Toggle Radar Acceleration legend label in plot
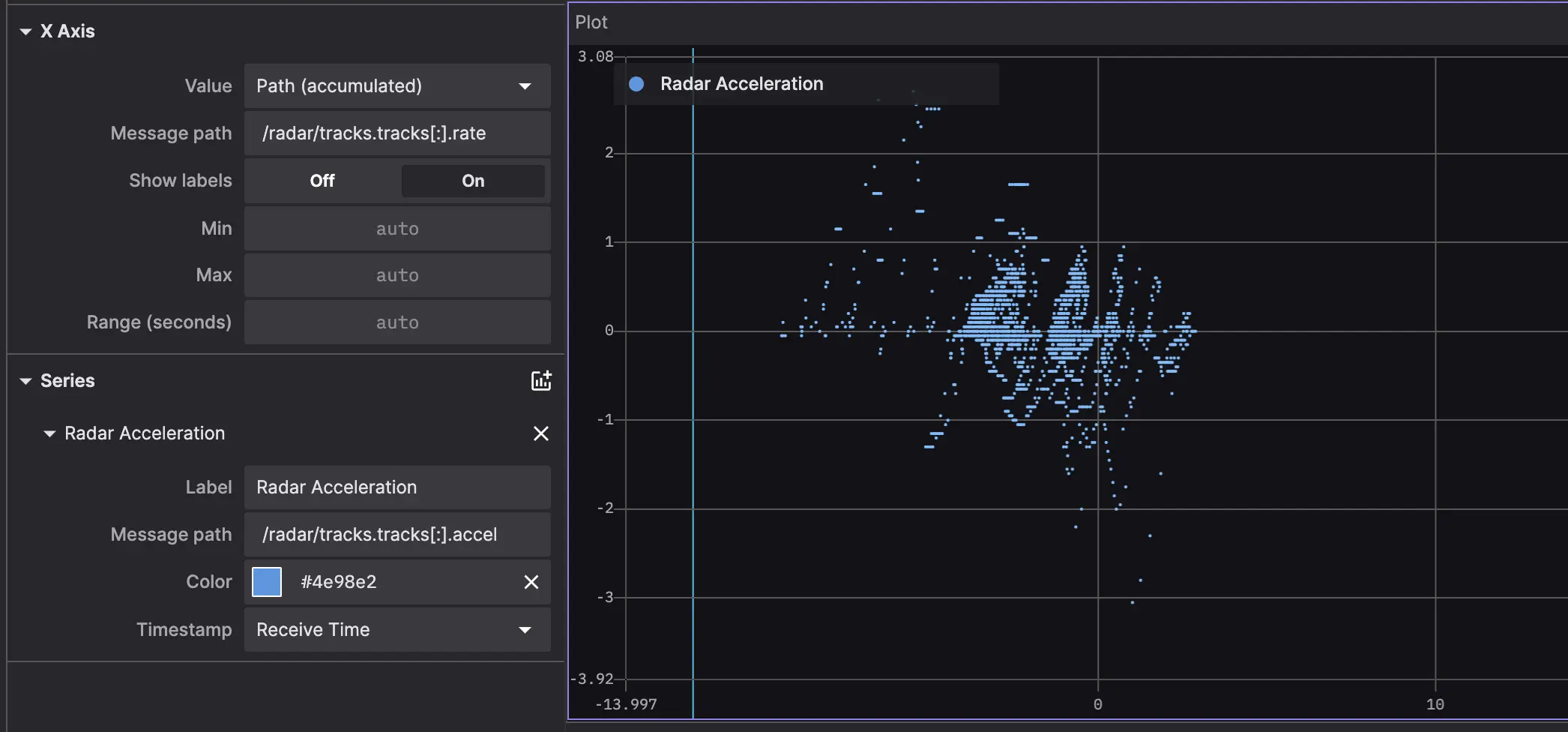The width and height of the screenshot is (1568, 732). pos(741,84)
